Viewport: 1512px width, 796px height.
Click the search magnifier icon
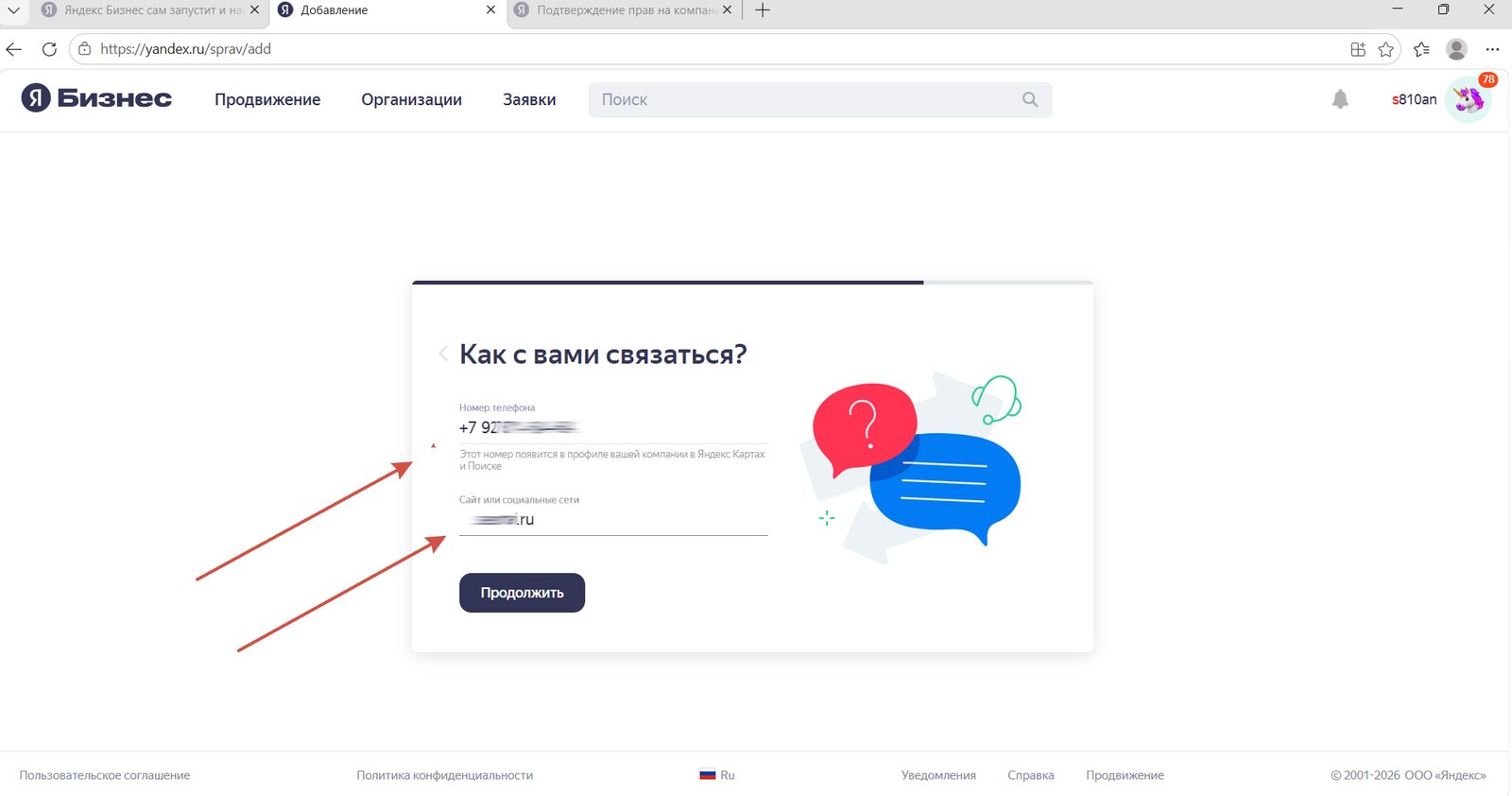[x=1030, y=99]
